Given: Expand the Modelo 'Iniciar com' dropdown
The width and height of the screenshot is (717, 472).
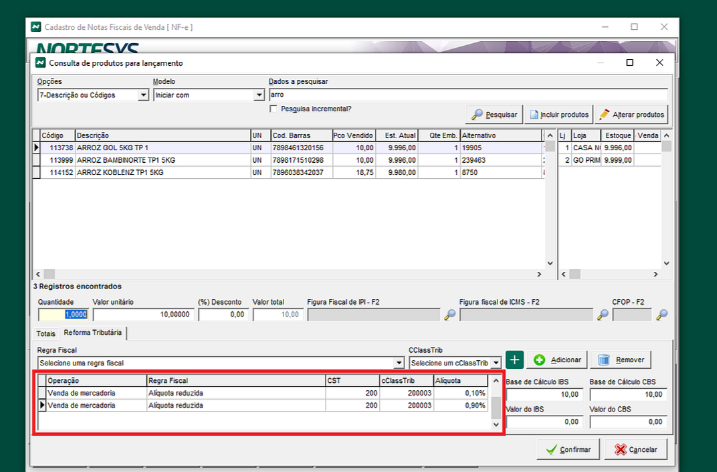Looking at the screenshot, I should point(257,95).
